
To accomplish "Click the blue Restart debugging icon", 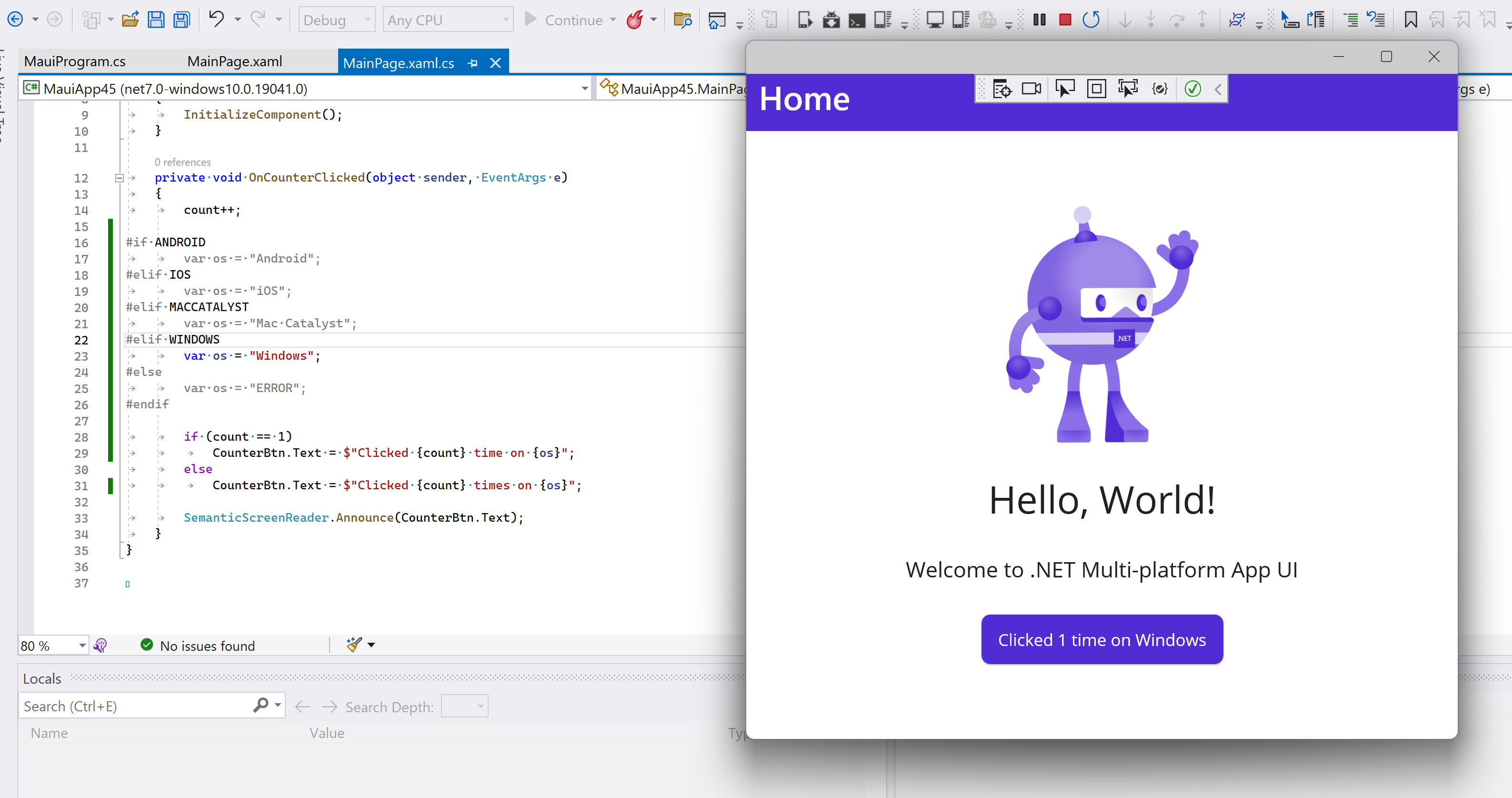I will [x=1091, y=20].
